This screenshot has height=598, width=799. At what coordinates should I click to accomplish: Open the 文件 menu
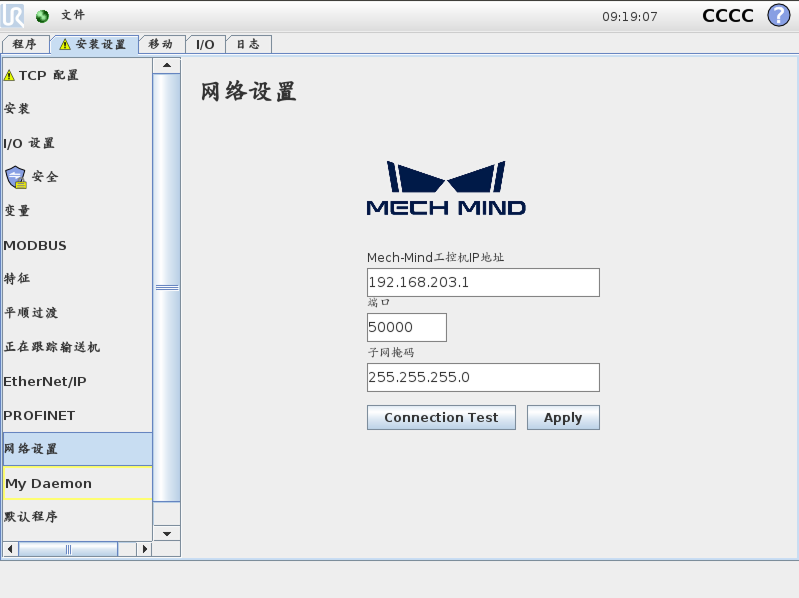click(73, 16)
